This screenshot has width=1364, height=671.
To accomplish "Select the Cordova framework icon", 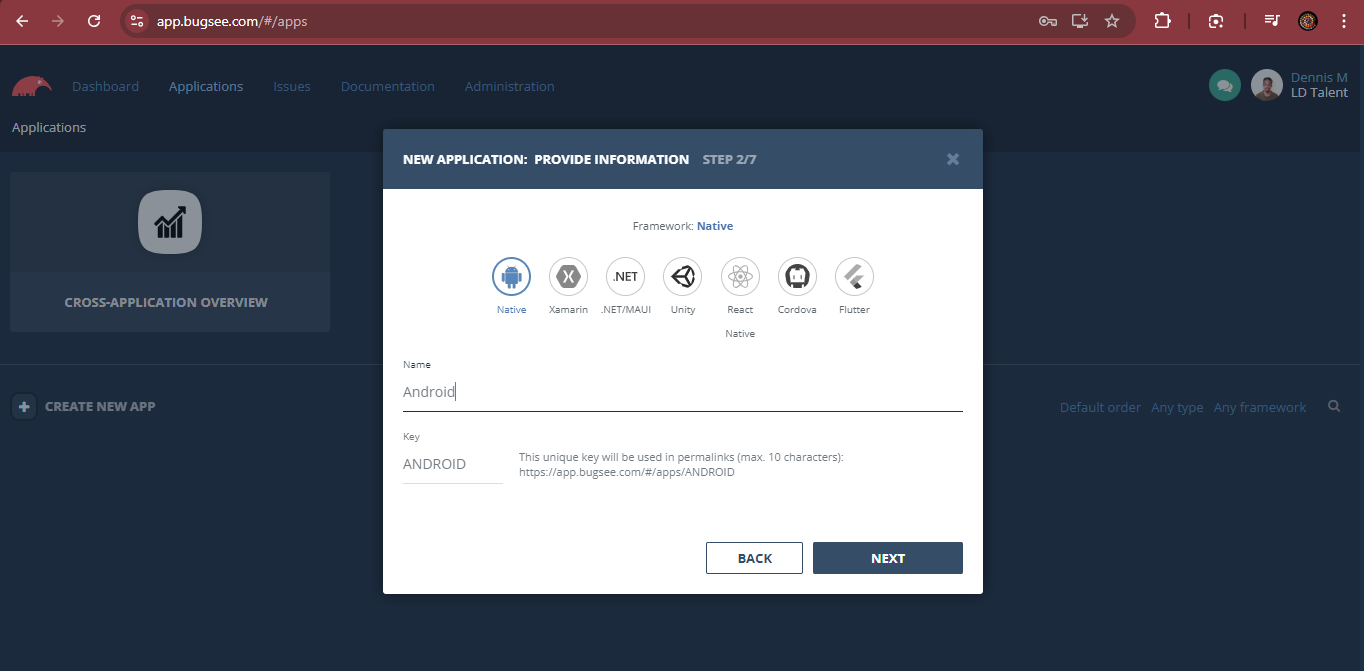I will point(797,277).
